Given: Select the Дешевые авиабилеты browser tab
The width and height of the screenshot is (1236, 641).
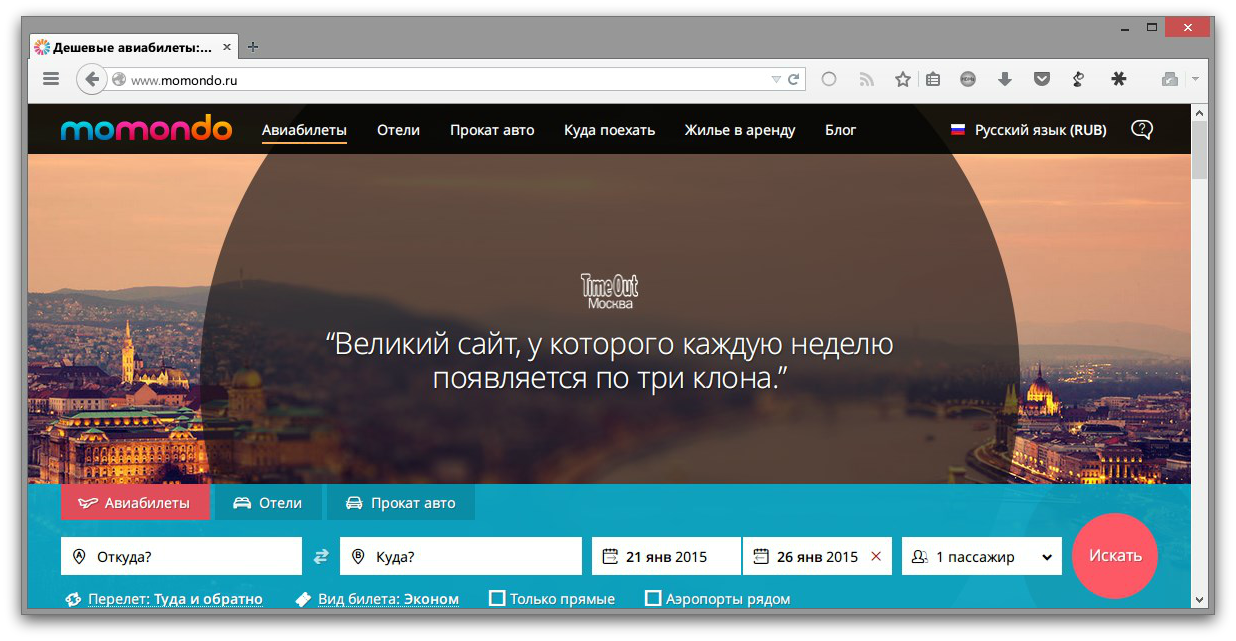Looking at the screenshot, I should pos(134,47).
